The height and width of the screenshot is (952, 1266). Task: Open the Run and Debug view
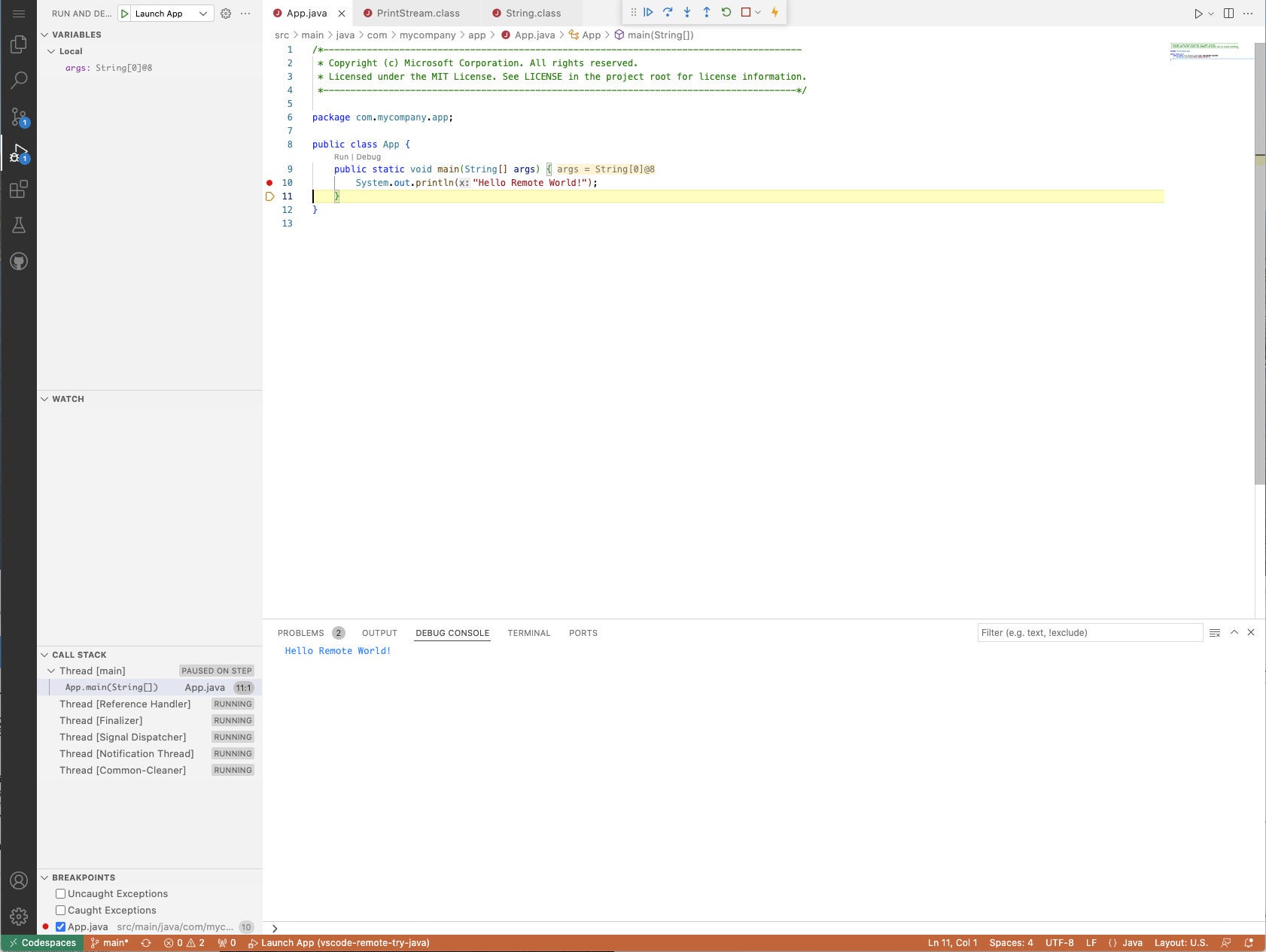(19, 154)
